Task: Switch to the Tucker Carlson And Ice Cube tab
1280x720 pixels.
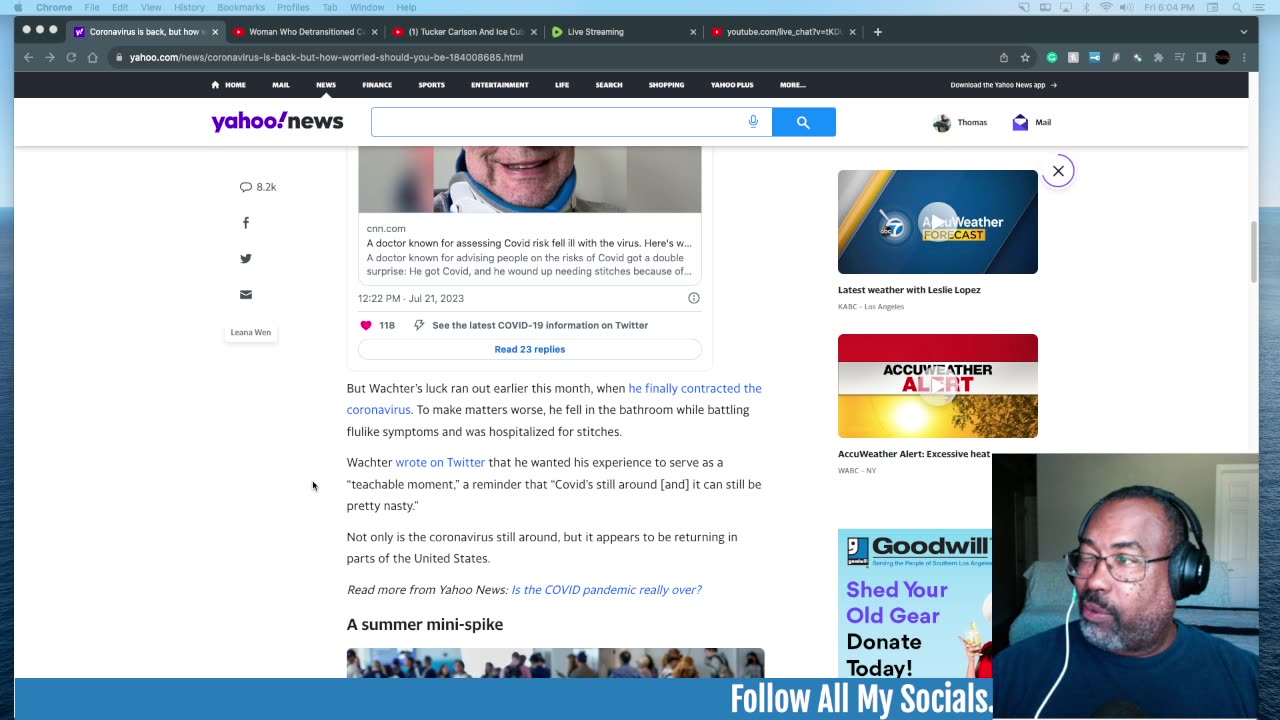Action: click(465, 32)
